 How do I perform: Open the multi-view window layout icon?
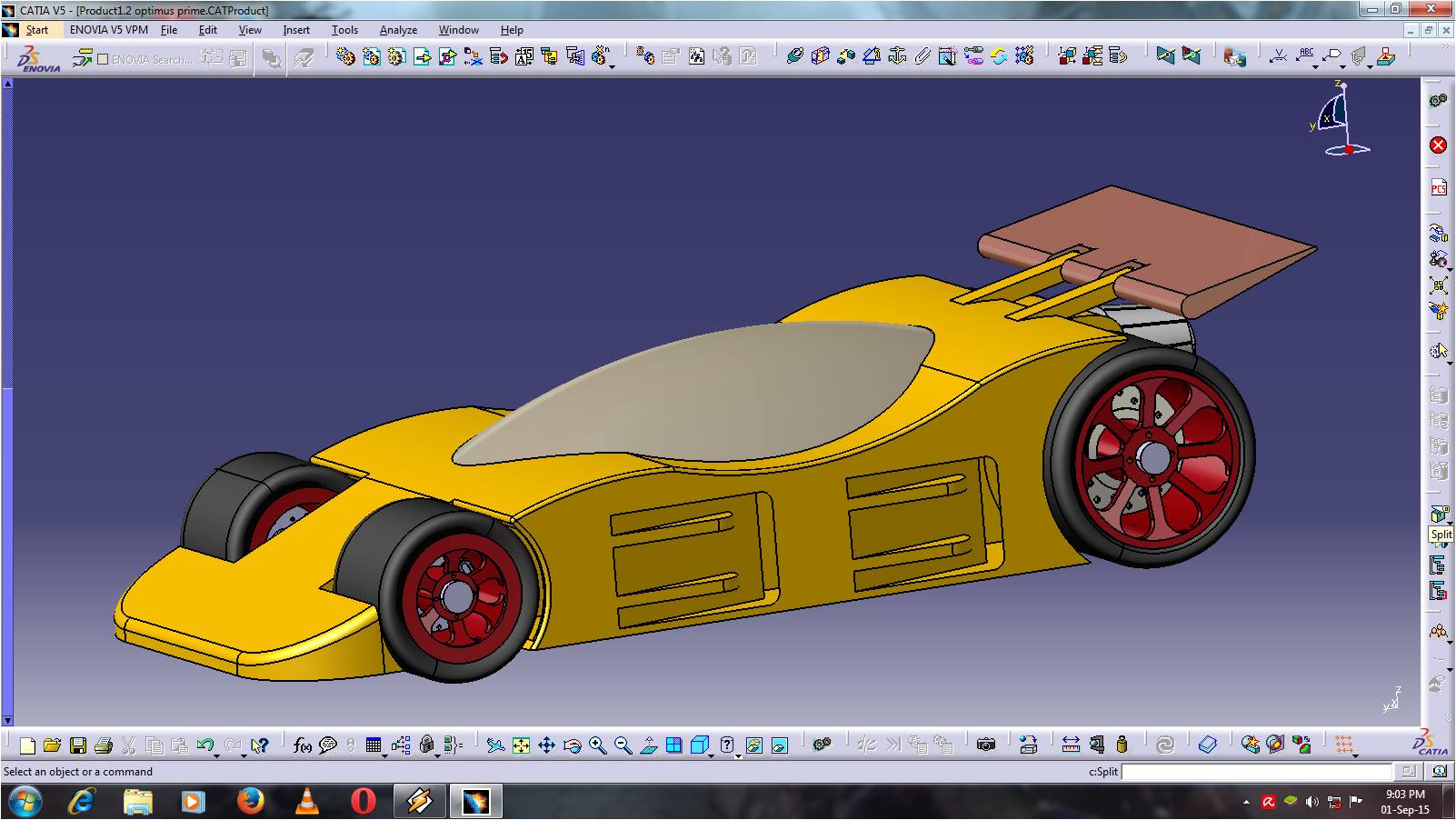pyautogui.click(x=673, y=745)
